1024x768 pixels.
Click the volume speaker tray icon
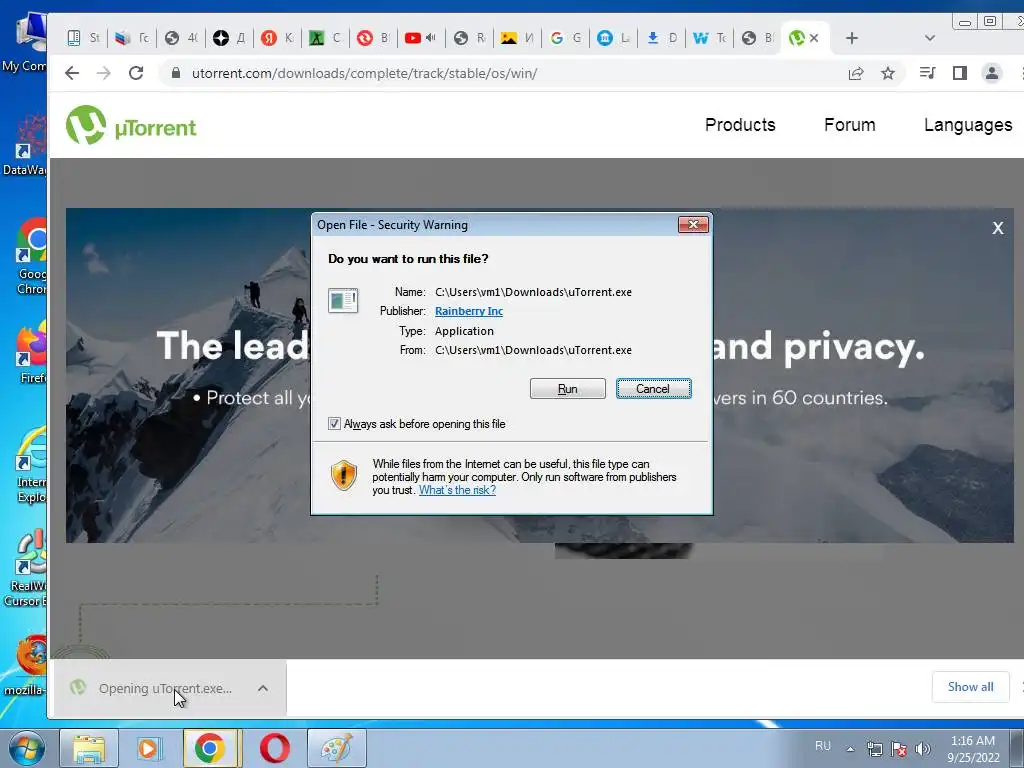(922, 749)
